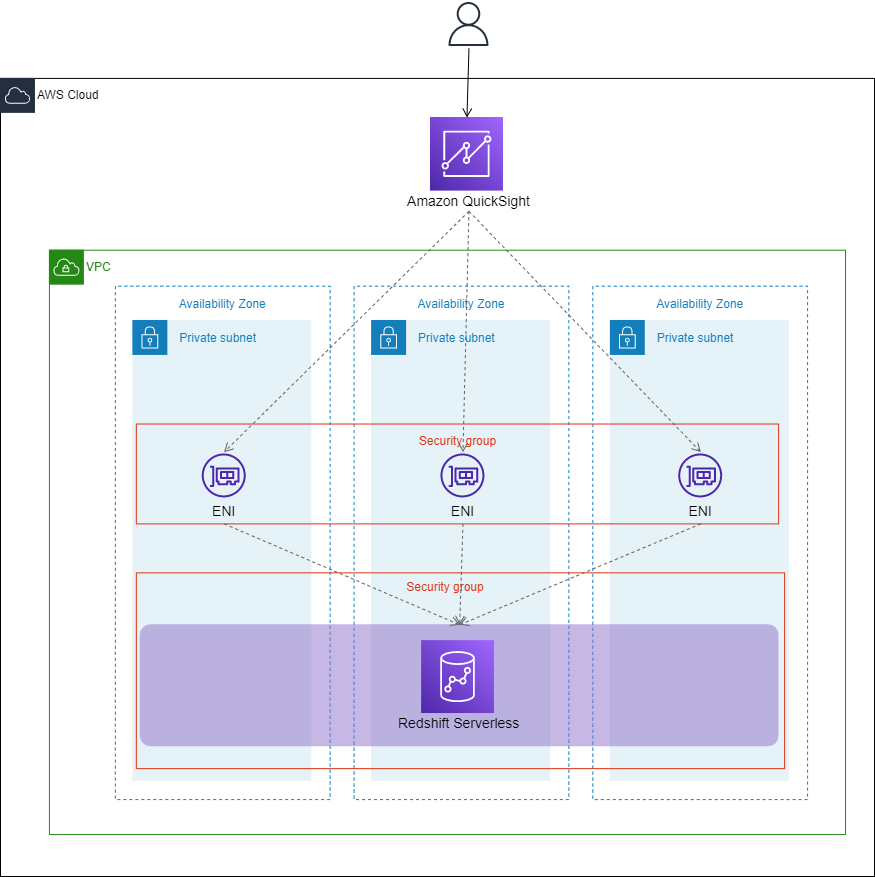This screenshot has width=875, height=877.
Task: Select the rightmost Private subnet lock icon
Action: [626, 337]
